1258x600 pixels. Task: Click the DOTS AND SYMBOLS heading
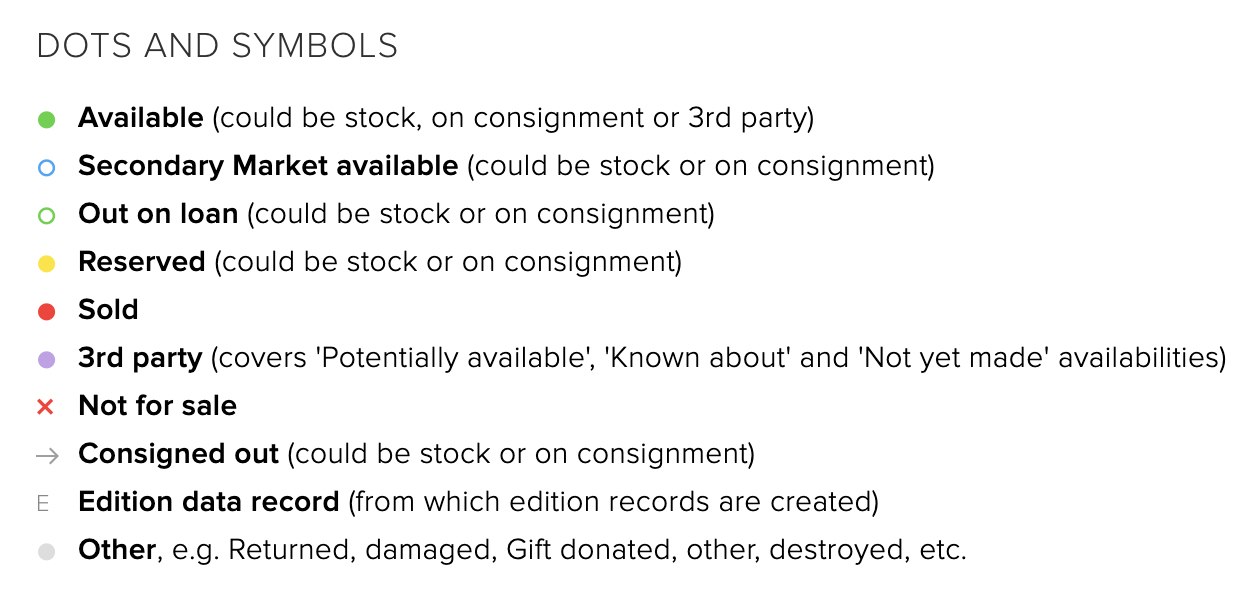coord(217,46)
